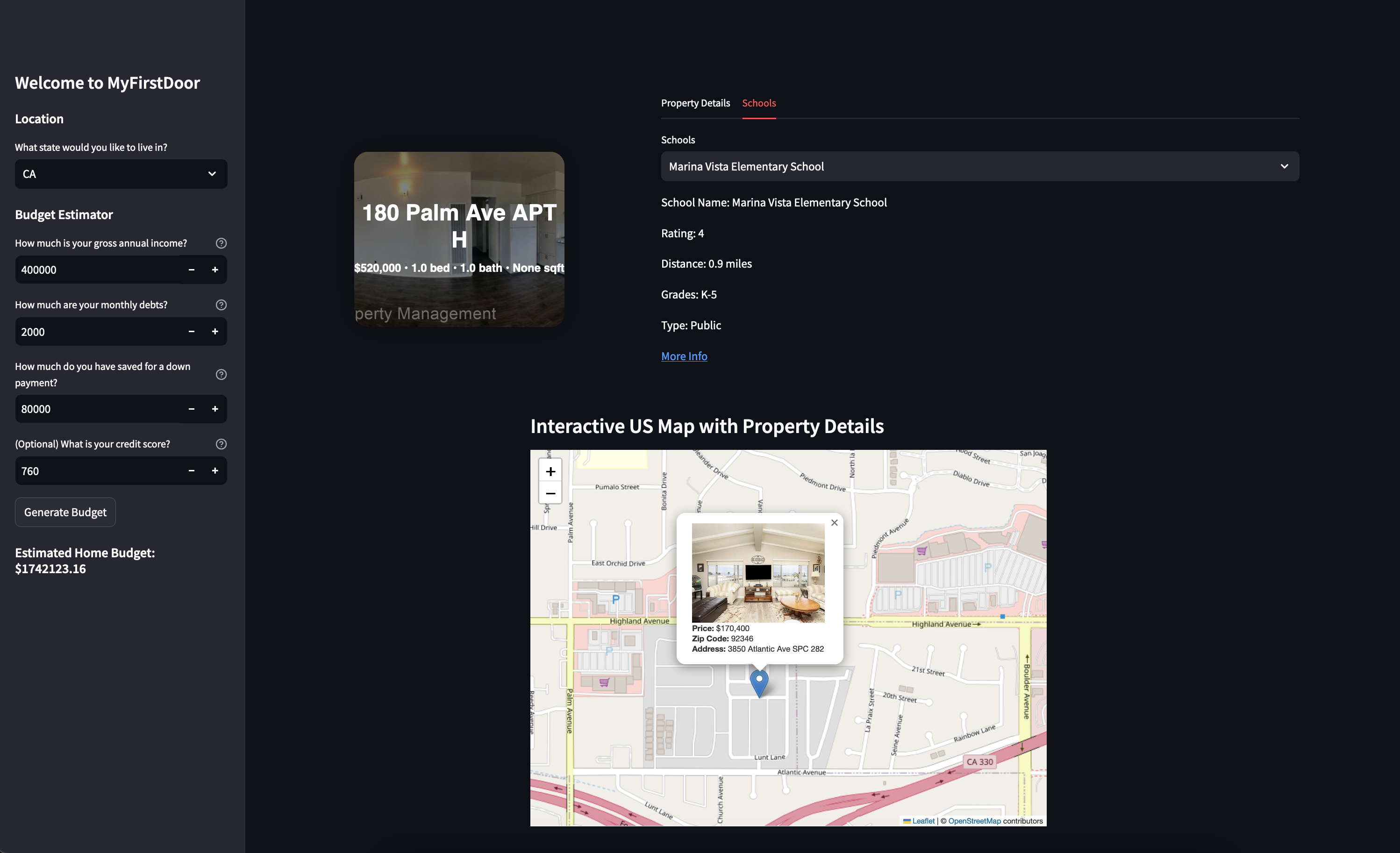Open the More Info school link
The image size is (1400, 853).
point(684,356)
